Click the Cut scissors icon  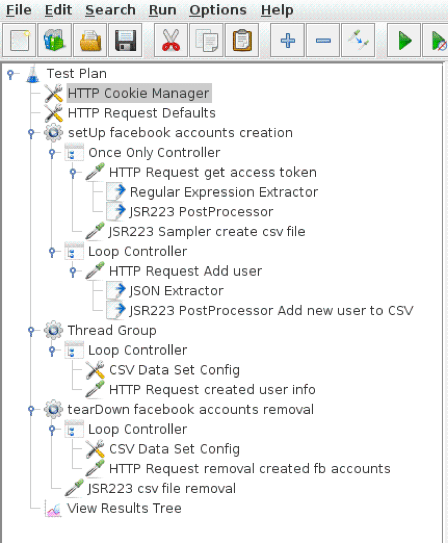pos(171,41)
